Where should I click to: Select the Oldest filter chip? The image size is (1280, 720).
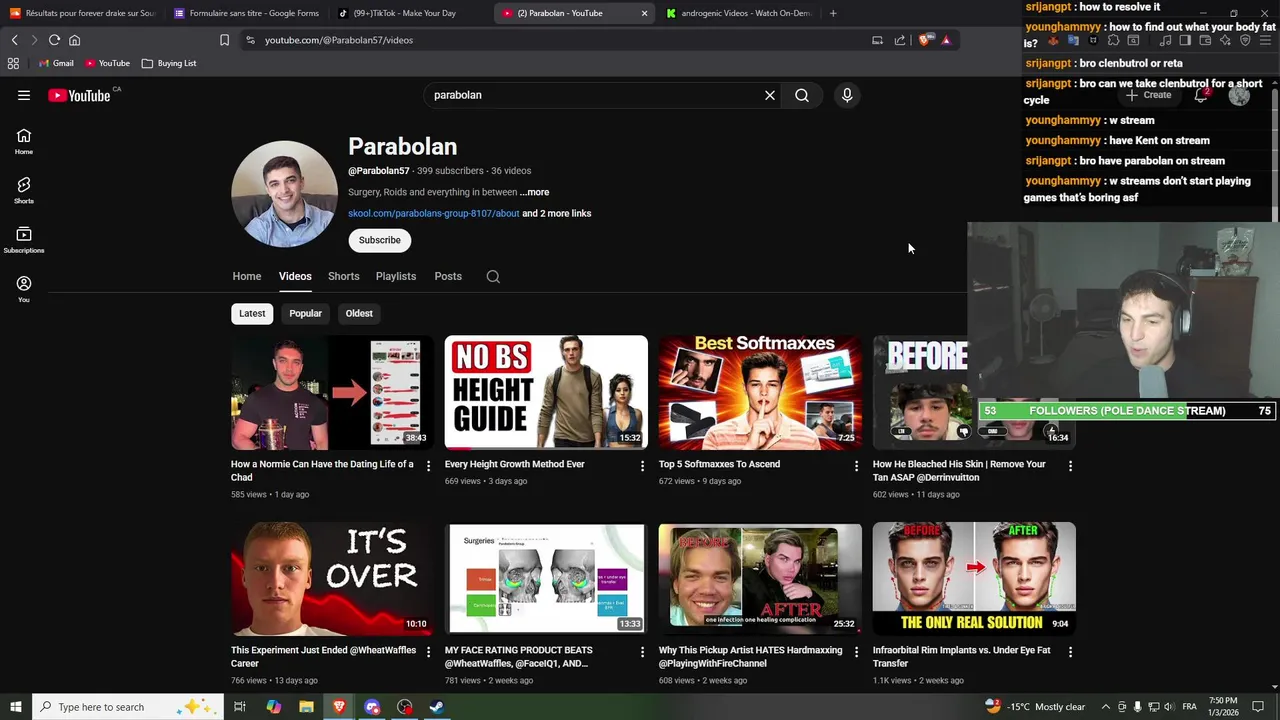359,313
